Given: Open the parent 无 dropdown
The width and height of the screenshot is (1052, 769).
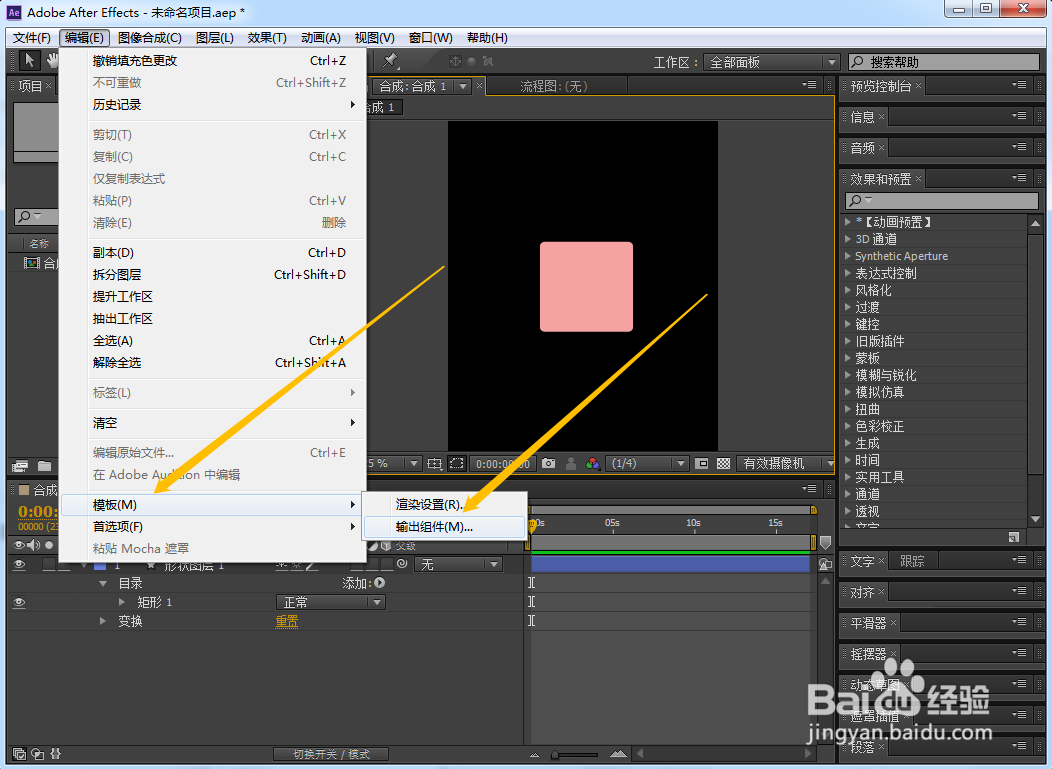Looking at the screenshot, I should pyautogui.click(x=458, y=564).
